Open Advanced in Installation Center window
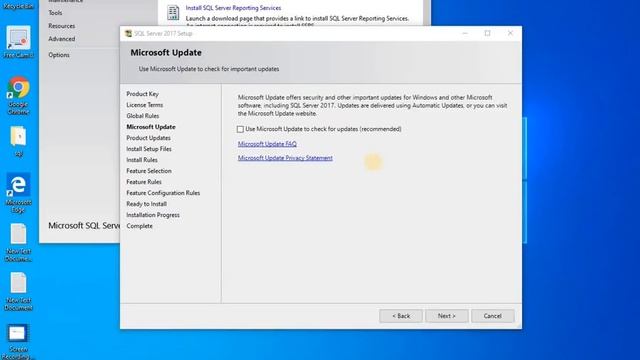This screenshot has width=640, height=360. [x=62, y=39]
